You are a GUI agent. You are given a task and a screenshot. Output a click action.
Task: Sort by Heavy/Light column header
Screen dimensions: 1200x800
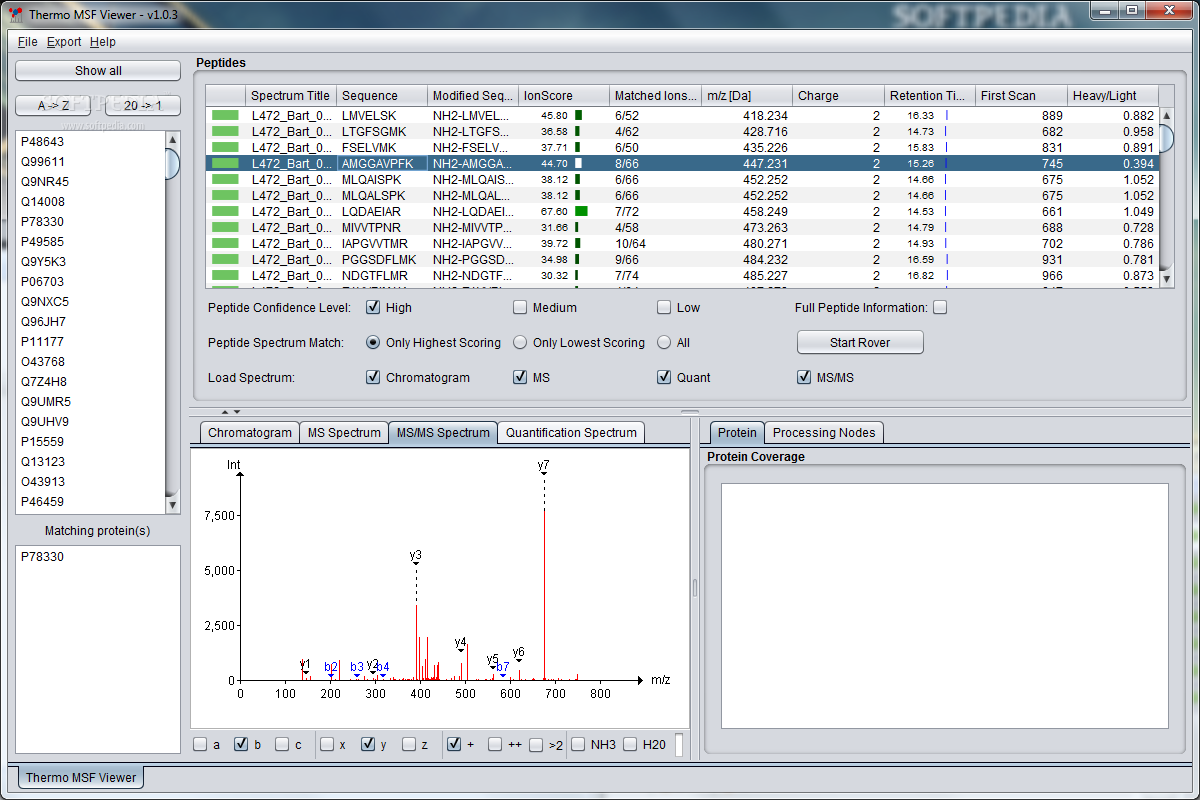click(1113, 96)
